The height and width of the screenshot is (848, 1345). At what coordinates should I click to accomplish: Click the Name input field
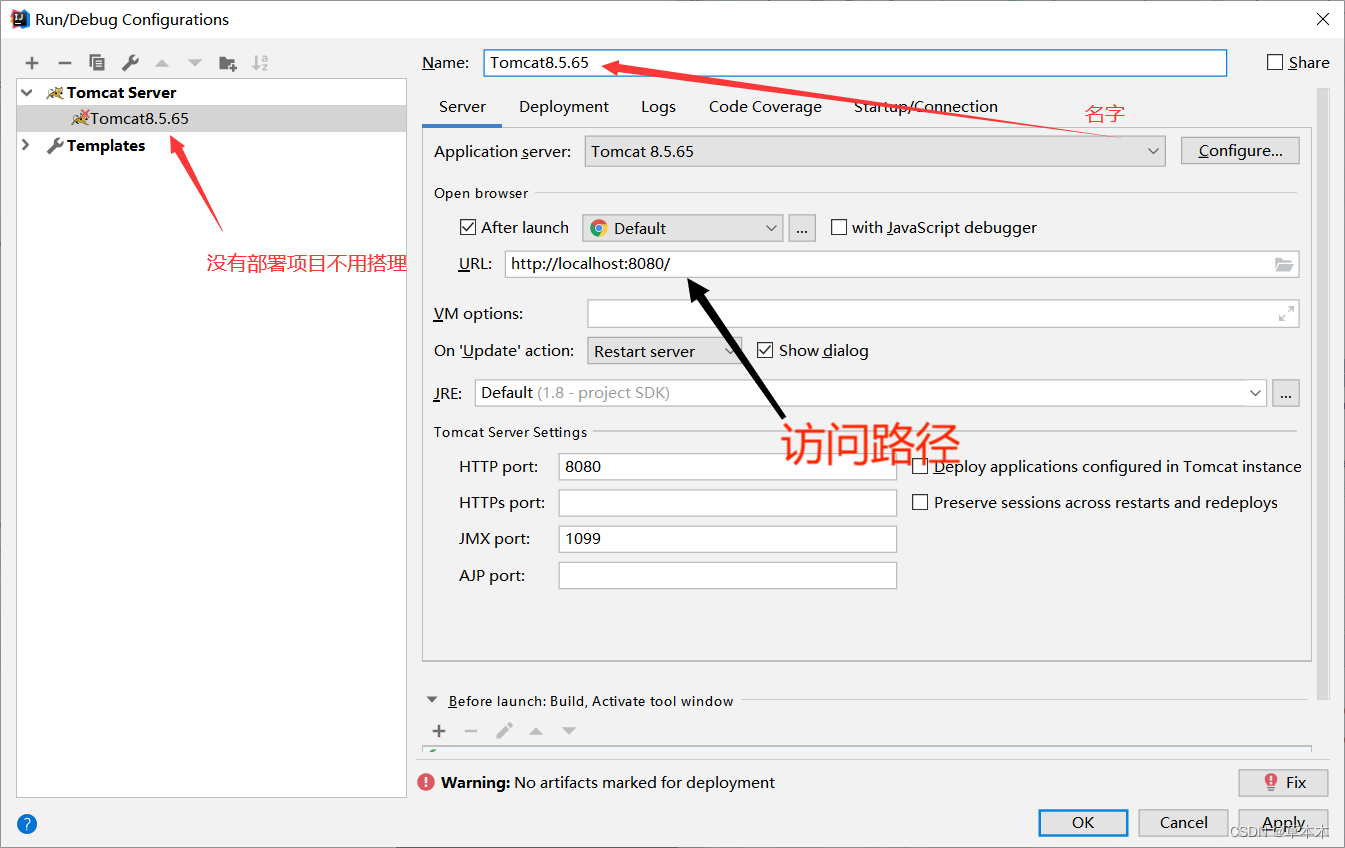tap(855, 62)
